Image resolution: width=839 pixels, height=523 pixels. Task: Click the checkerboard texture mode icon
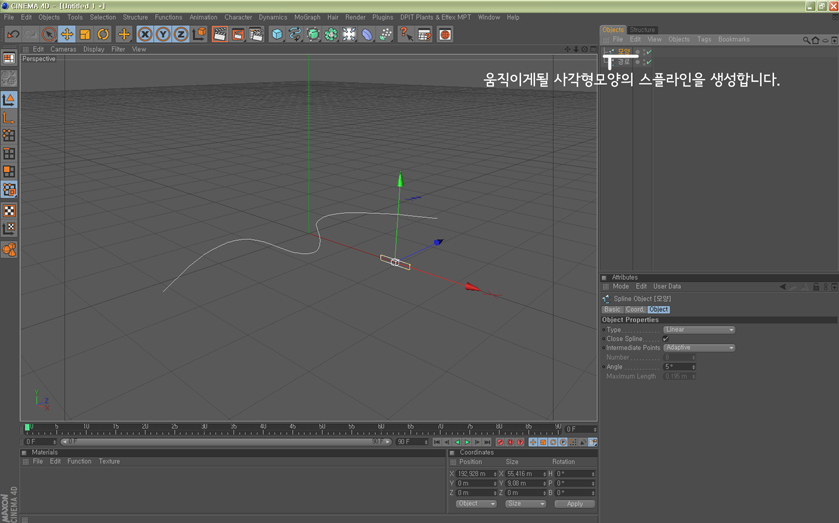(9, 210)
